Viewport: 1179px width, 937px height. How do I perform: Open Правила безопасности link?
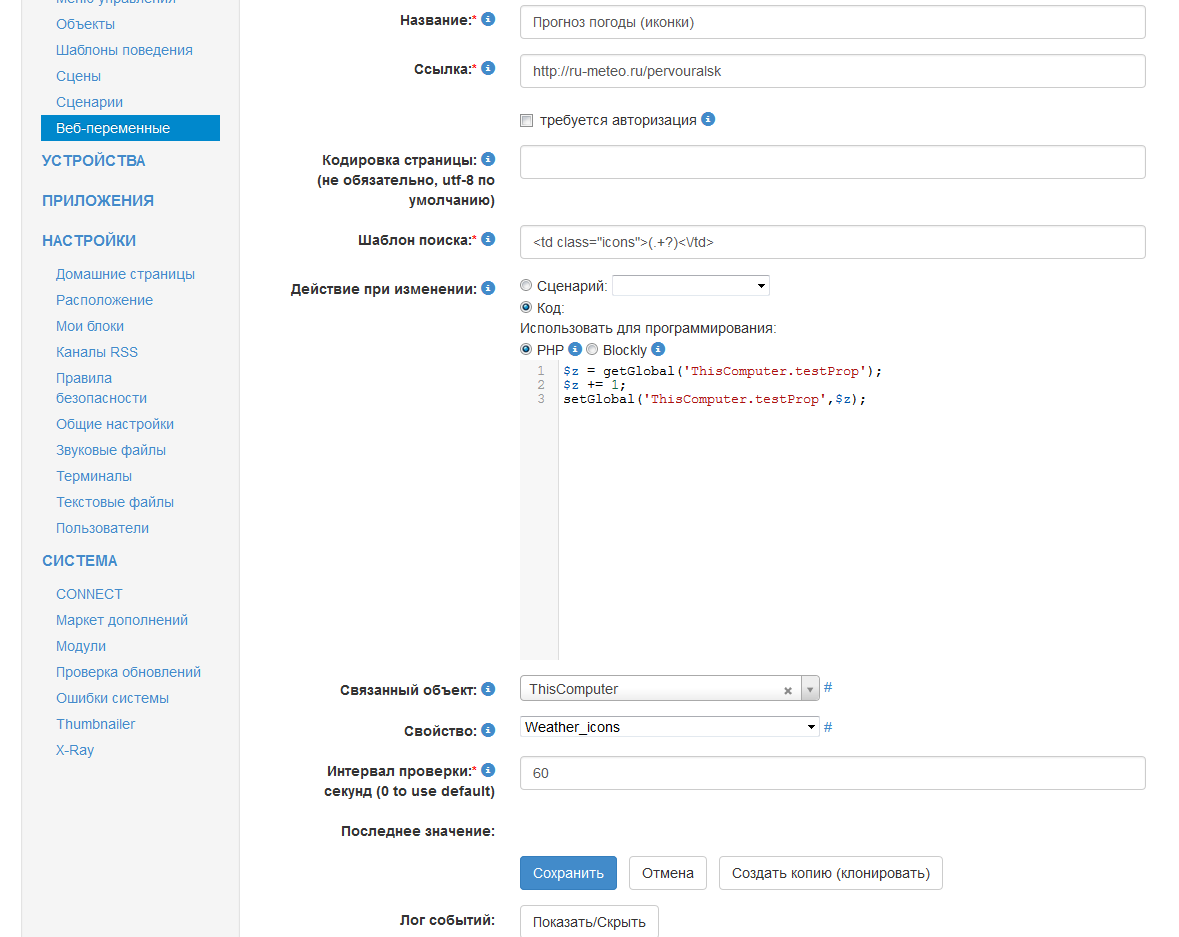[101, 388]
